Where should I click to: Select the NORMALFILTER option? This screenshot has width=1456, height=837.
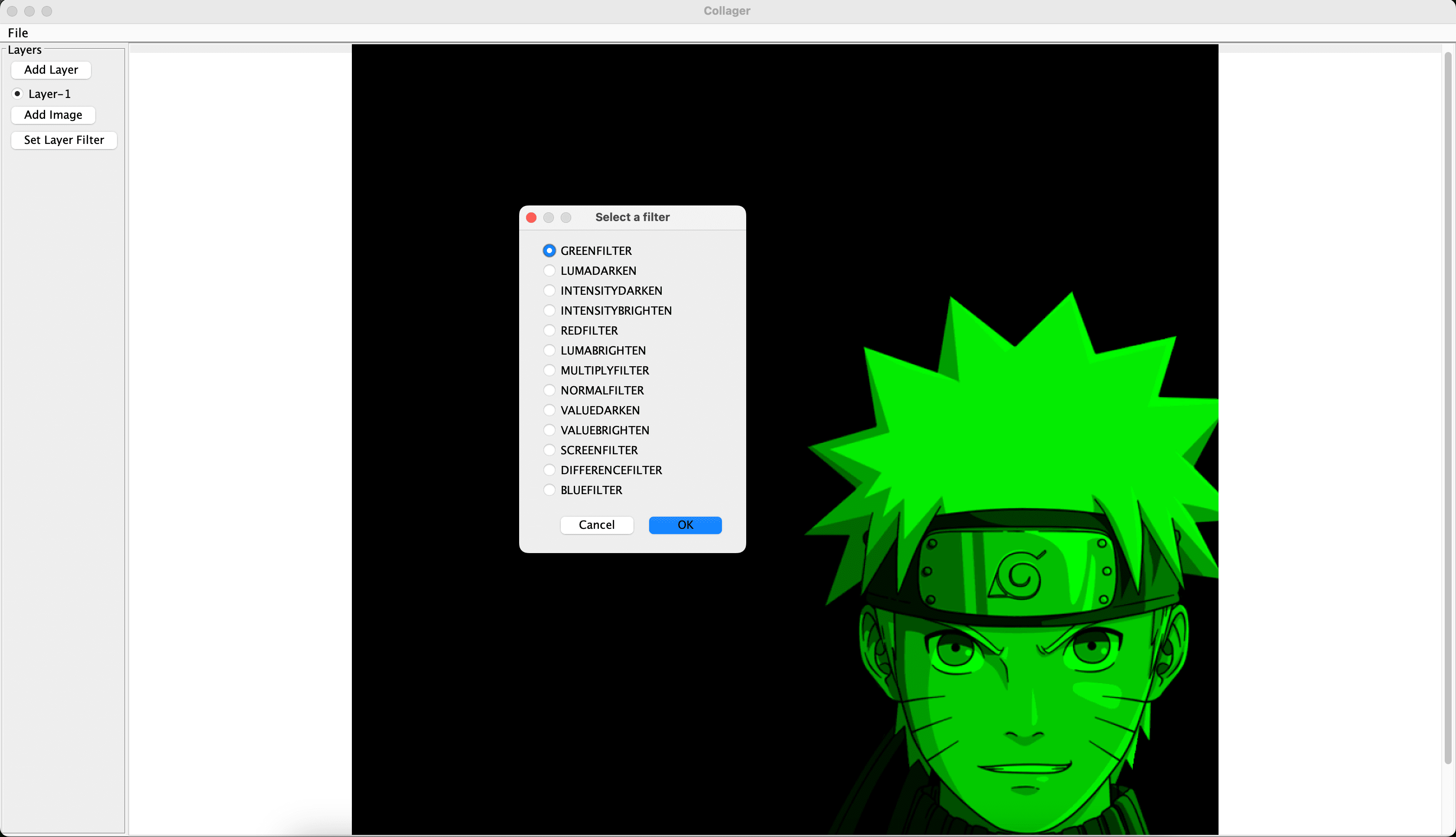point(549,391)
